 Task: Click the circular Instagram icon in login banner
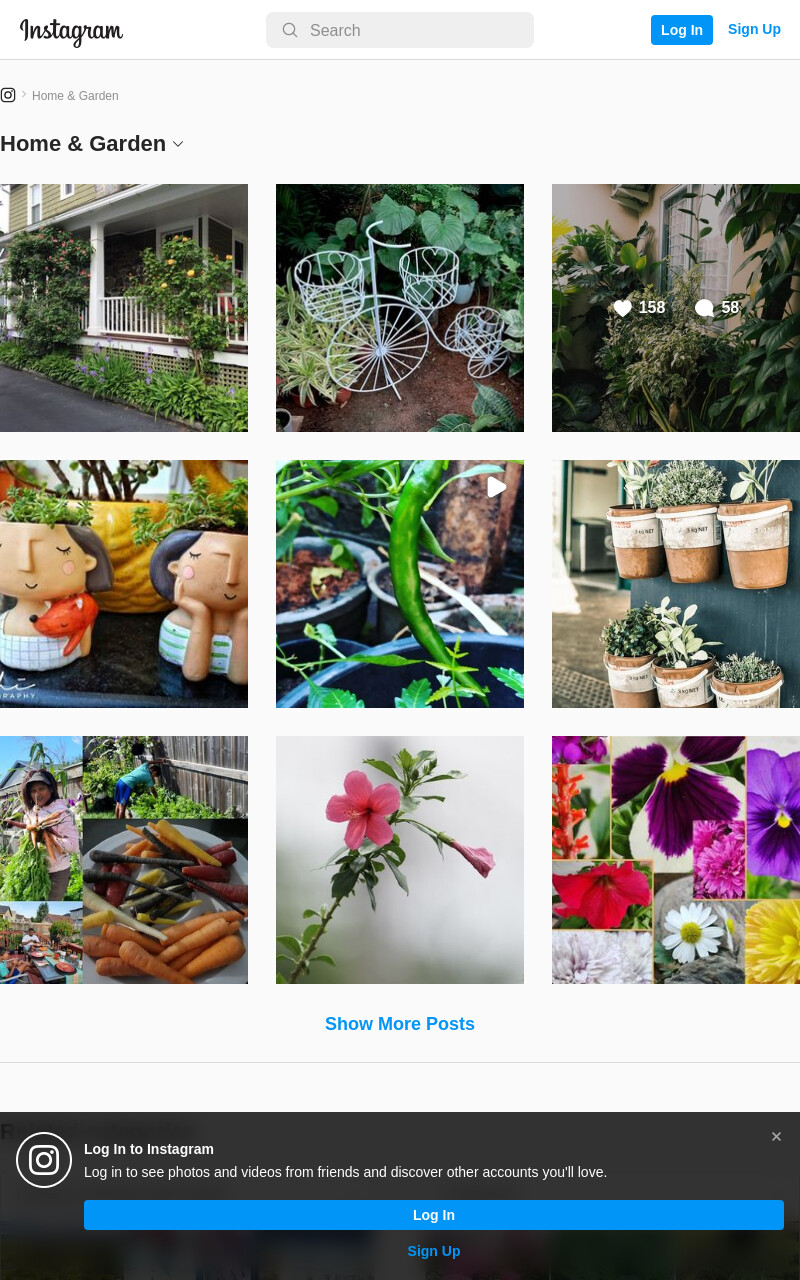[44, 1160]
